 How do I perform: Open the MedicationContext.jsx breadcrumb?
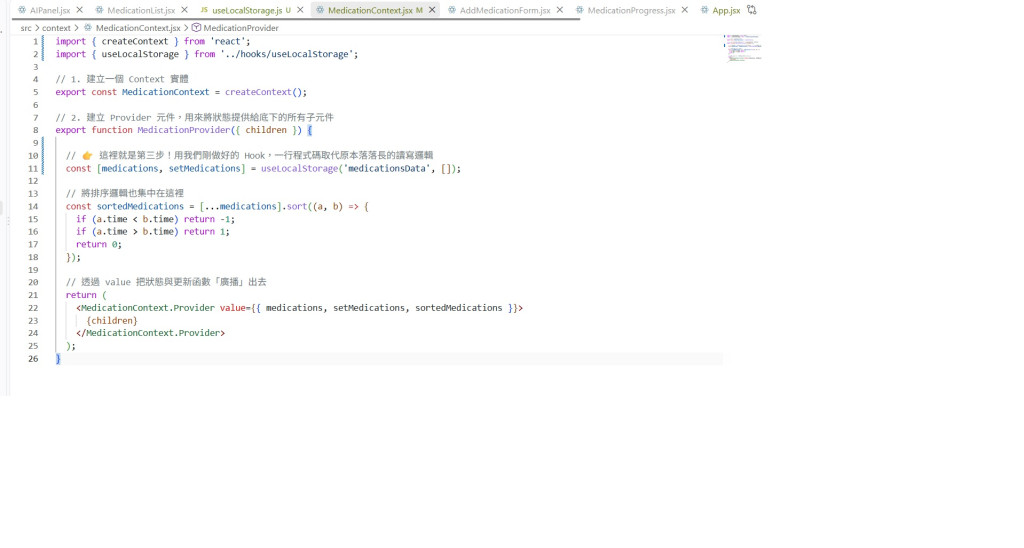coord(138,28)
